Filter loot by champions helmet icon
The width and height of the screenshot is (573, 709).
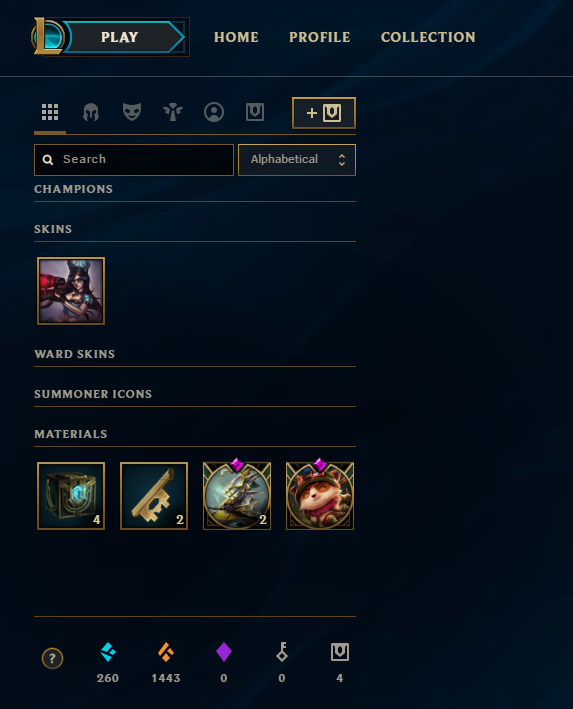[x=91, y=112]
